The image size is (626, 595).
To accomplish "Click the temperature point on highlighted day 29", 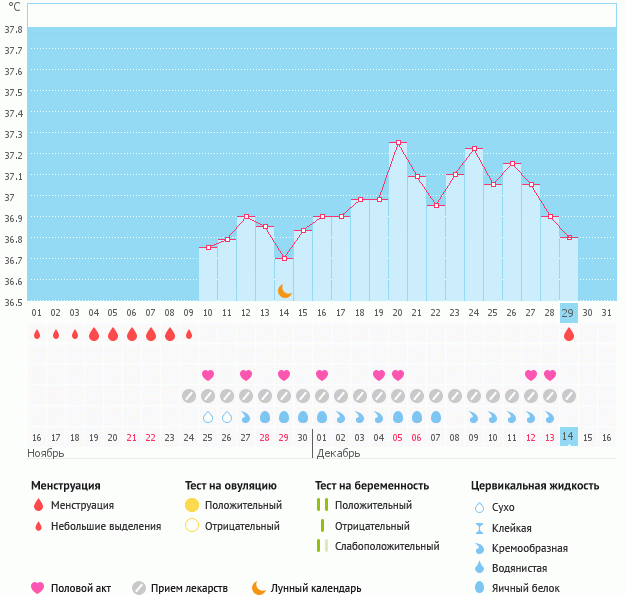I will click(x=569, y=238).
